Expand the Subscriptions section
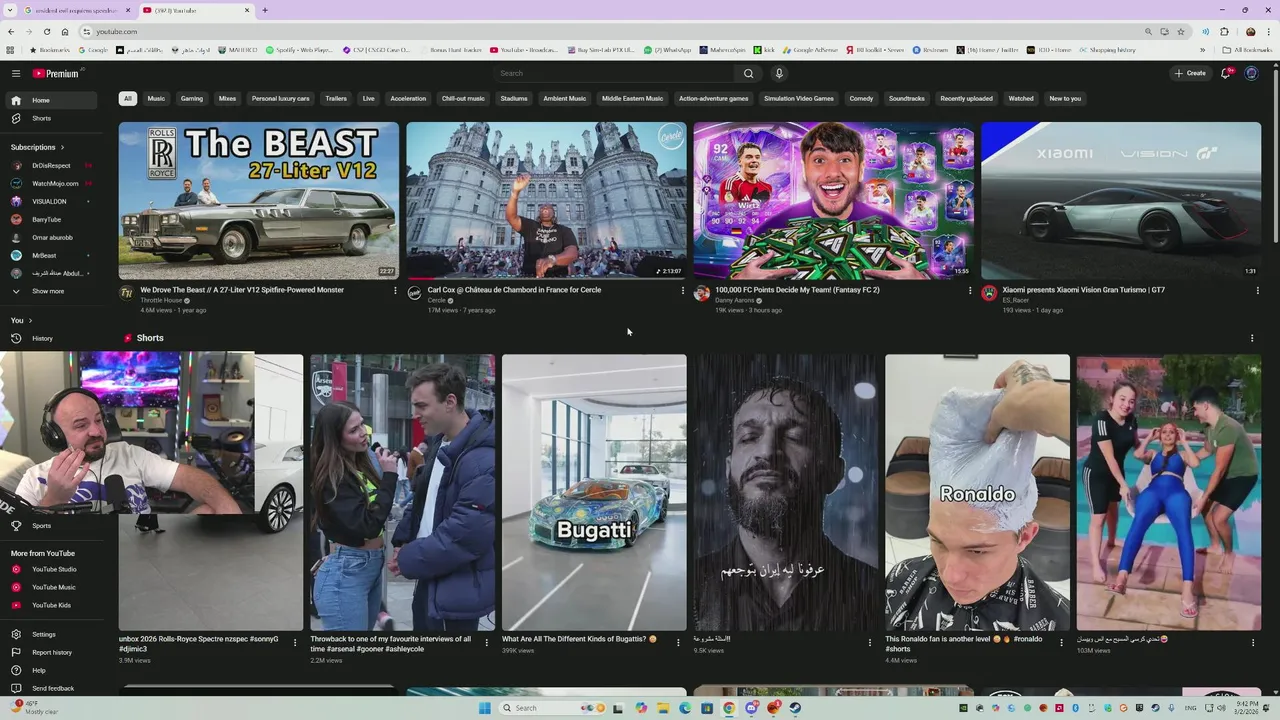 tap(38, 147)
